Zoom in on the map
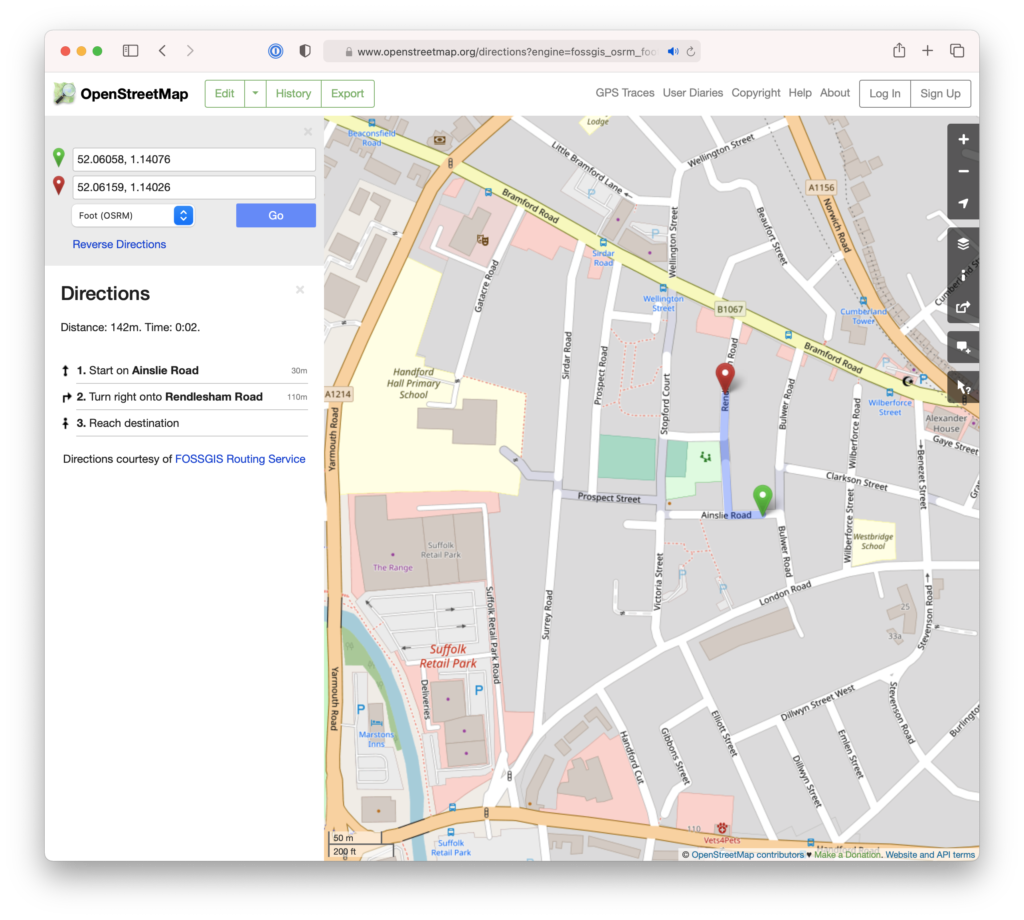 pos(963,140)
